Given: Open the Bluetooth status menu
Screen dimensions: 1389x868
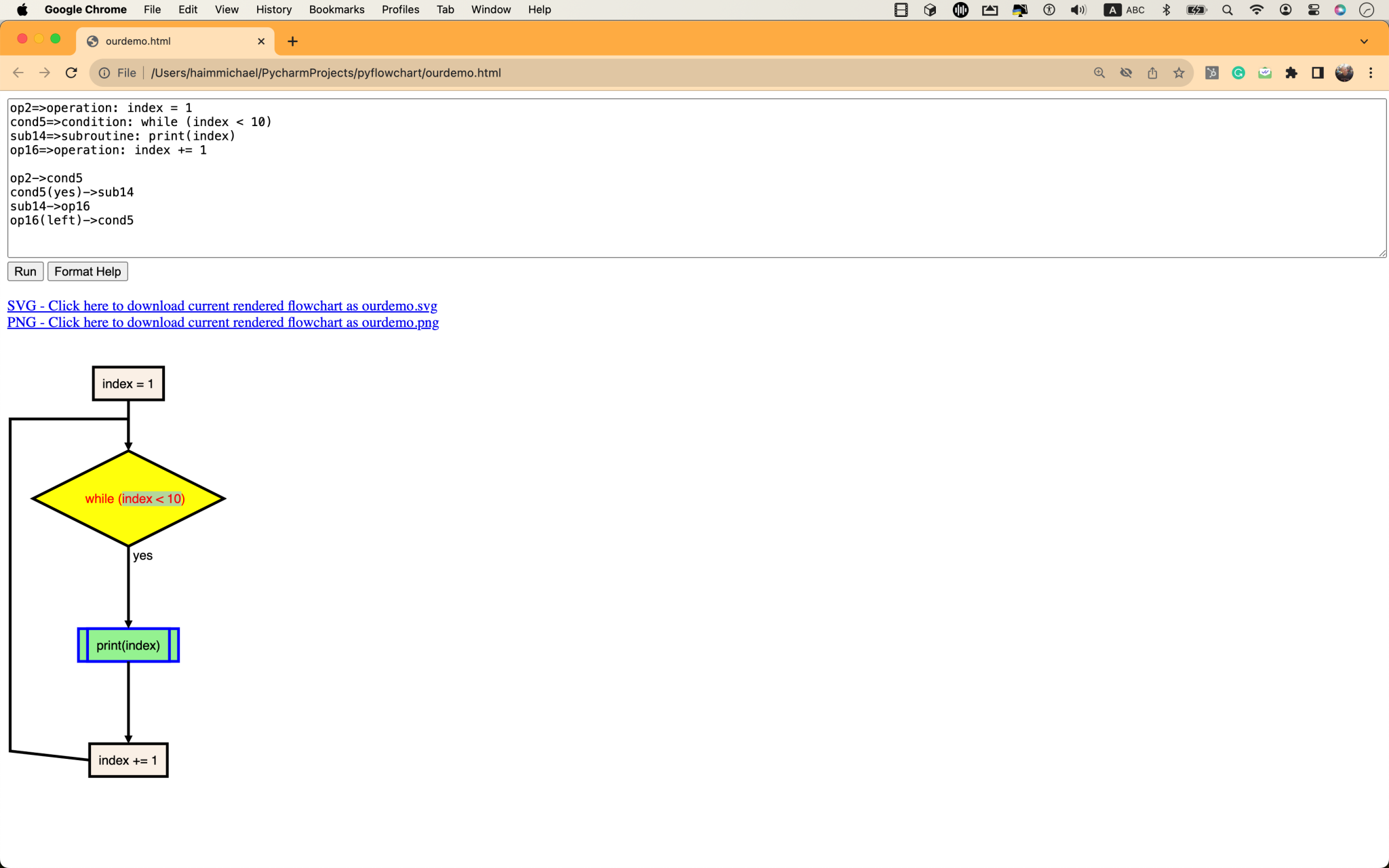Looking at the screenshot, I should pos(1166,9).
